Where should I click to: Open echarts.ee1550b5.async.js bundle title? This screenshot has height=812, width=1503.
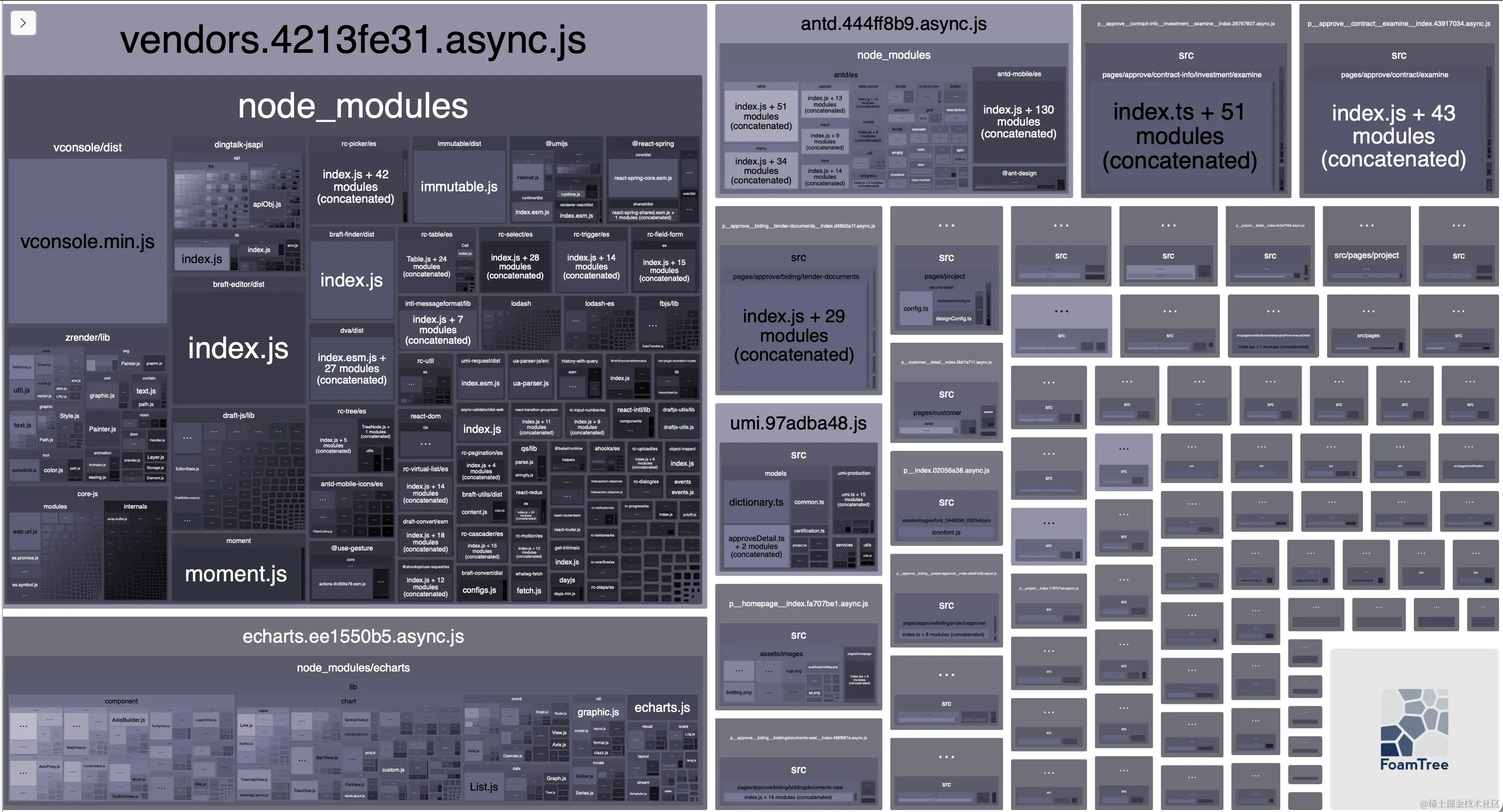pos(353,636)
